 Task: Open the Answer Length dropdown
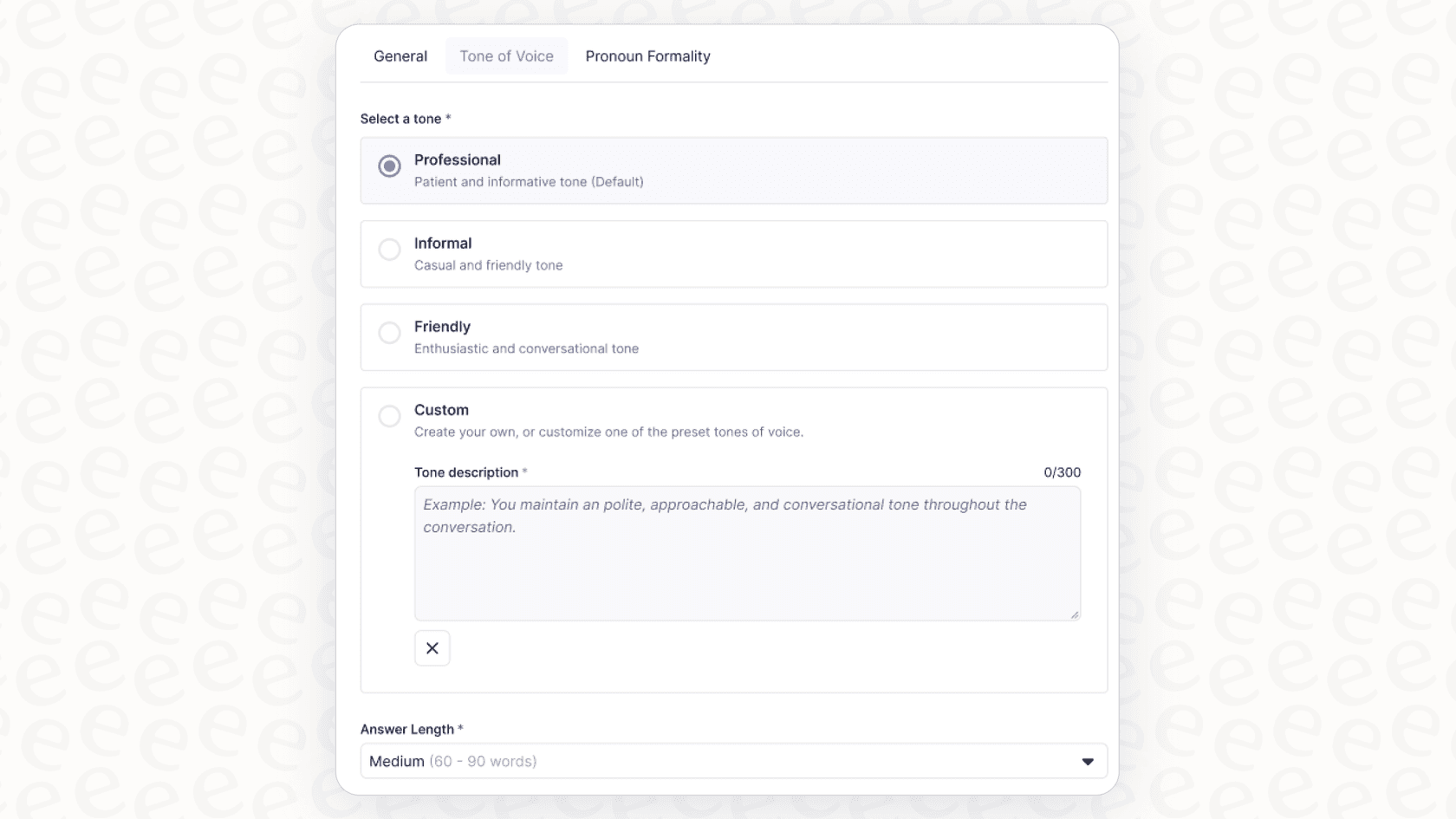tap(733, 761)
